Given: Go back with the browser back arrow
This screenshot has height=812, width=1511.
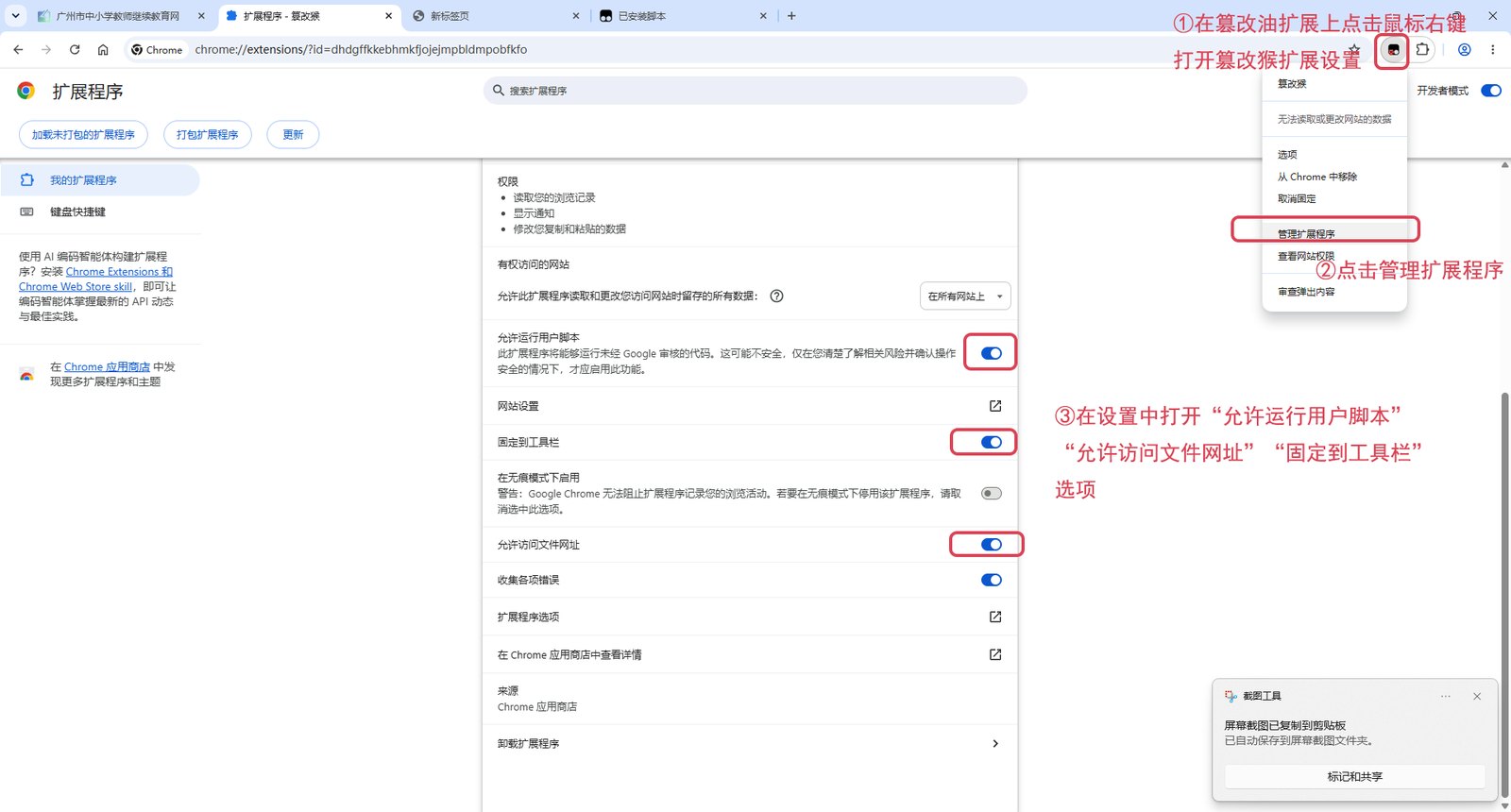Looking at the screenshot, I should 18,49.
